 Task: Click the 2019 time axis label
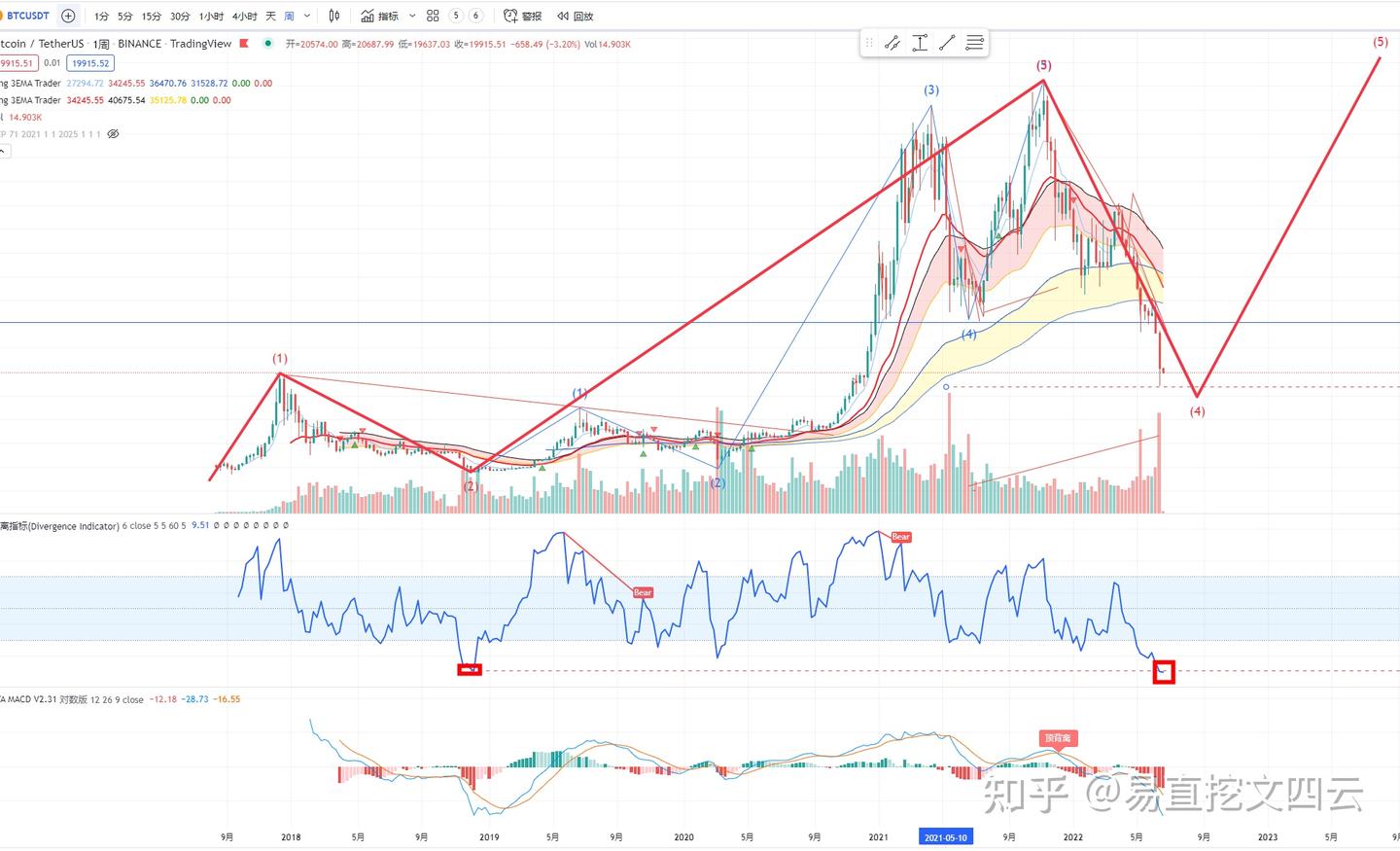pos(489,837)
